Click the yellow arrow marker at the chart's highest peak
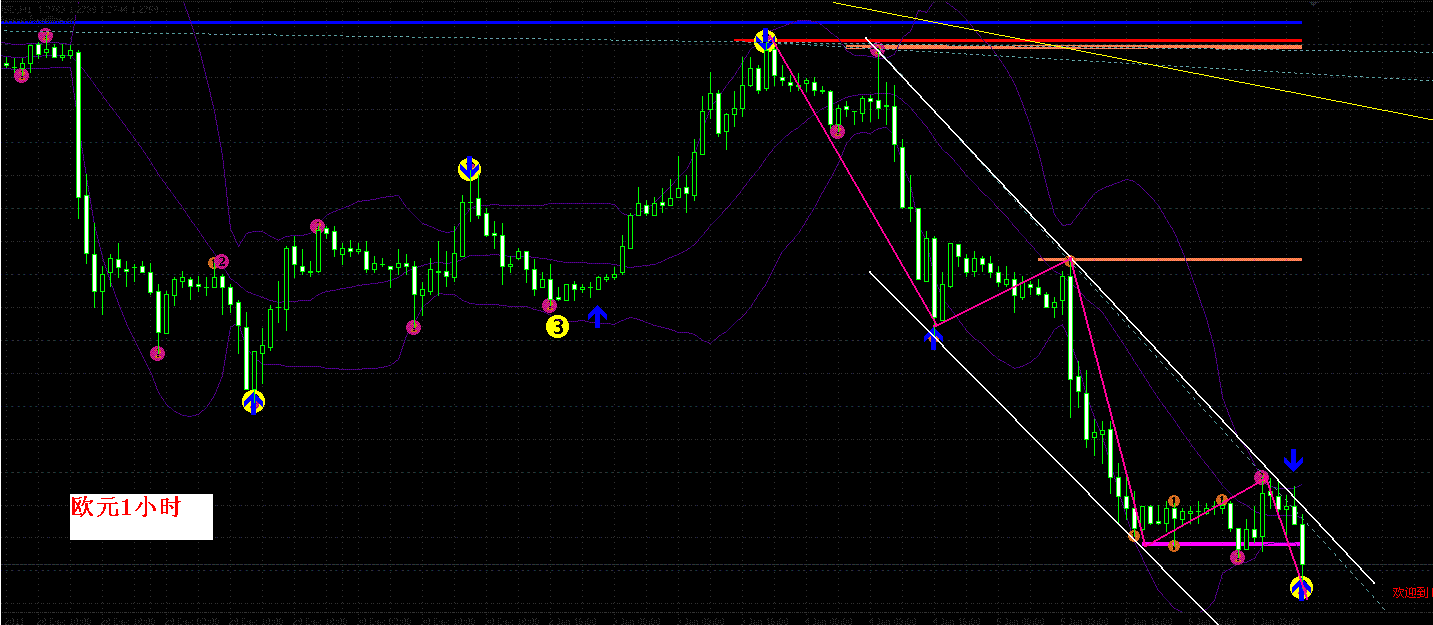The image size is (1433, 625). click(x=765, y=41)
